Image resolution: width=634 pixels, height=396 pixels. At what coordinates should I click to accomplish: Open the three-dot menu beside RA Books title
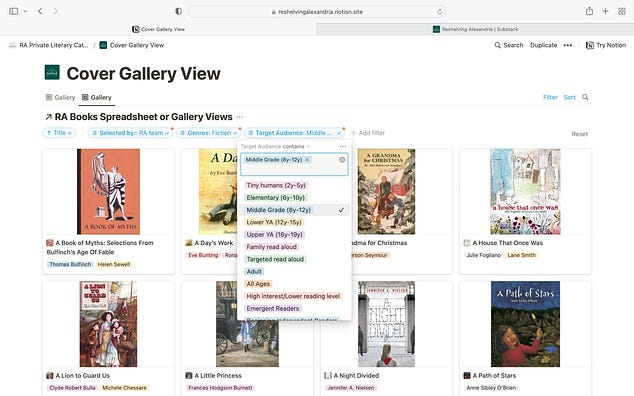[239, 117]
